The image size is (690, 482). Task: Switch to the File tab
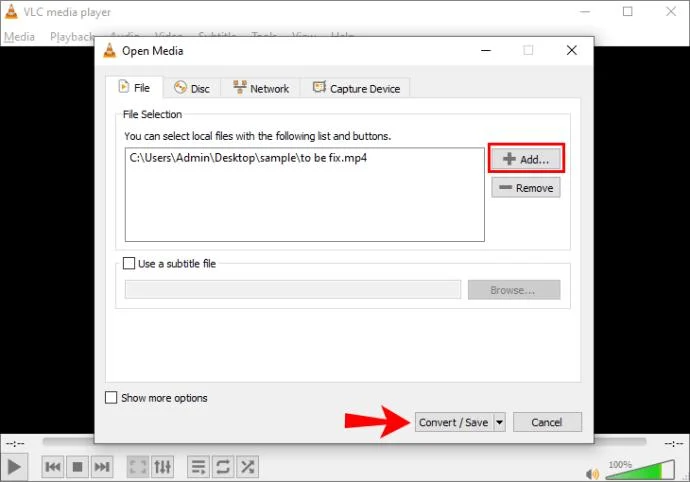pyautogui.click(x=135, y=88)
